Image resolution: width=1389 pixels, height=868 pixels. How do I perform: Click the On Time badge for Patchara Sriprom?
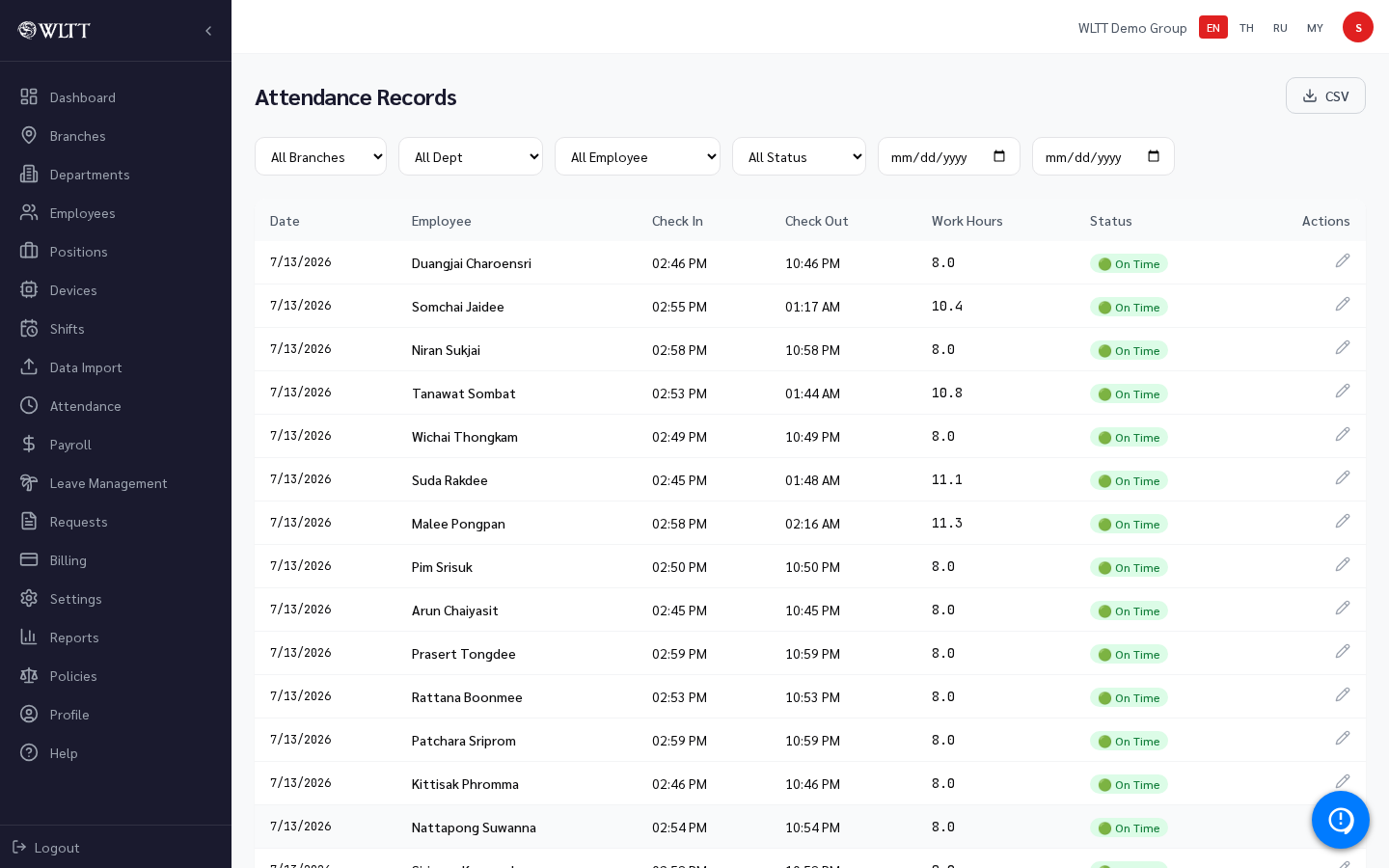click(1129, 741)
